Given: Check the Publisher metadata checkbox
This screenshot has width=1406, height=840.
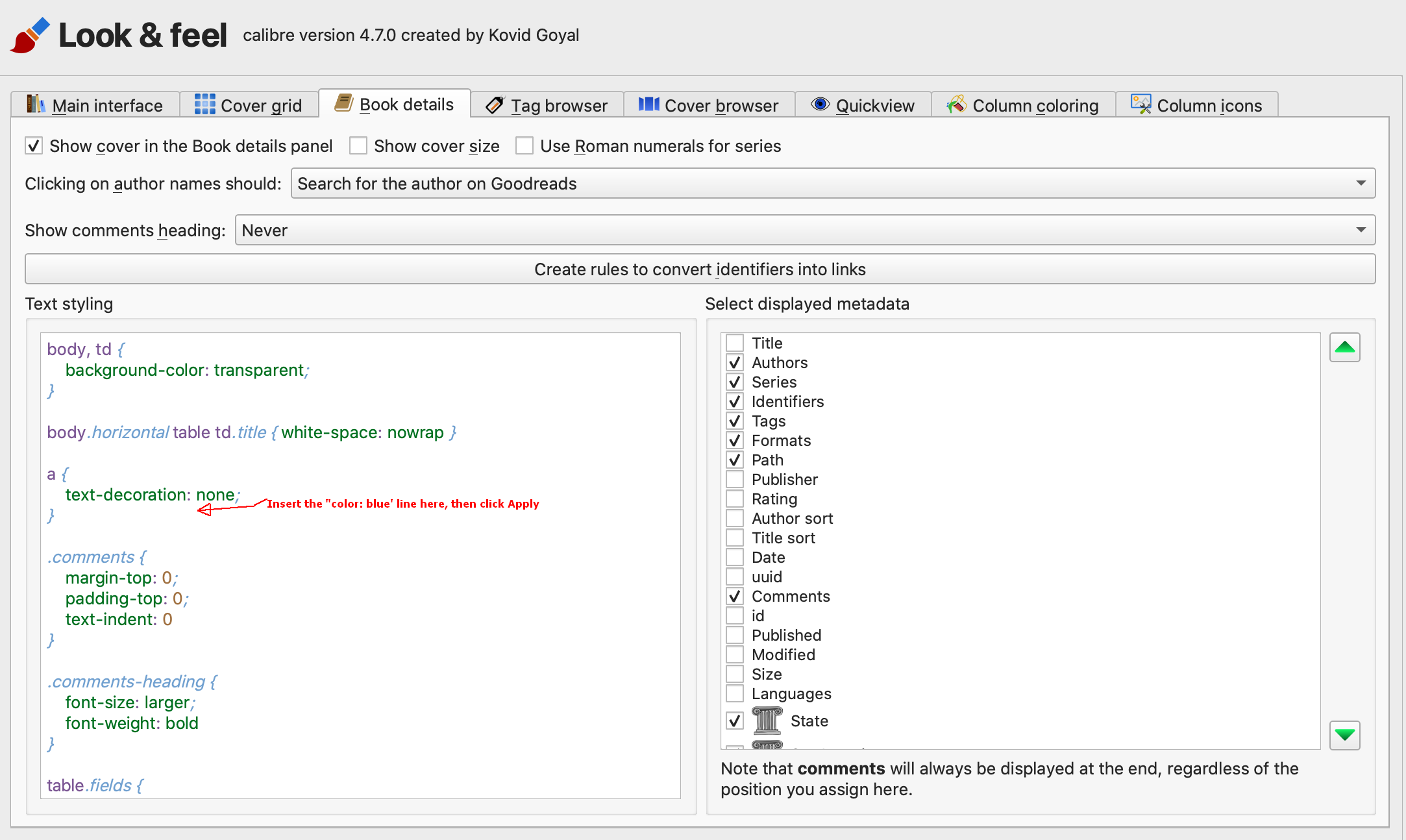Looking at the screenshot, I should click(x=735, y=480).
